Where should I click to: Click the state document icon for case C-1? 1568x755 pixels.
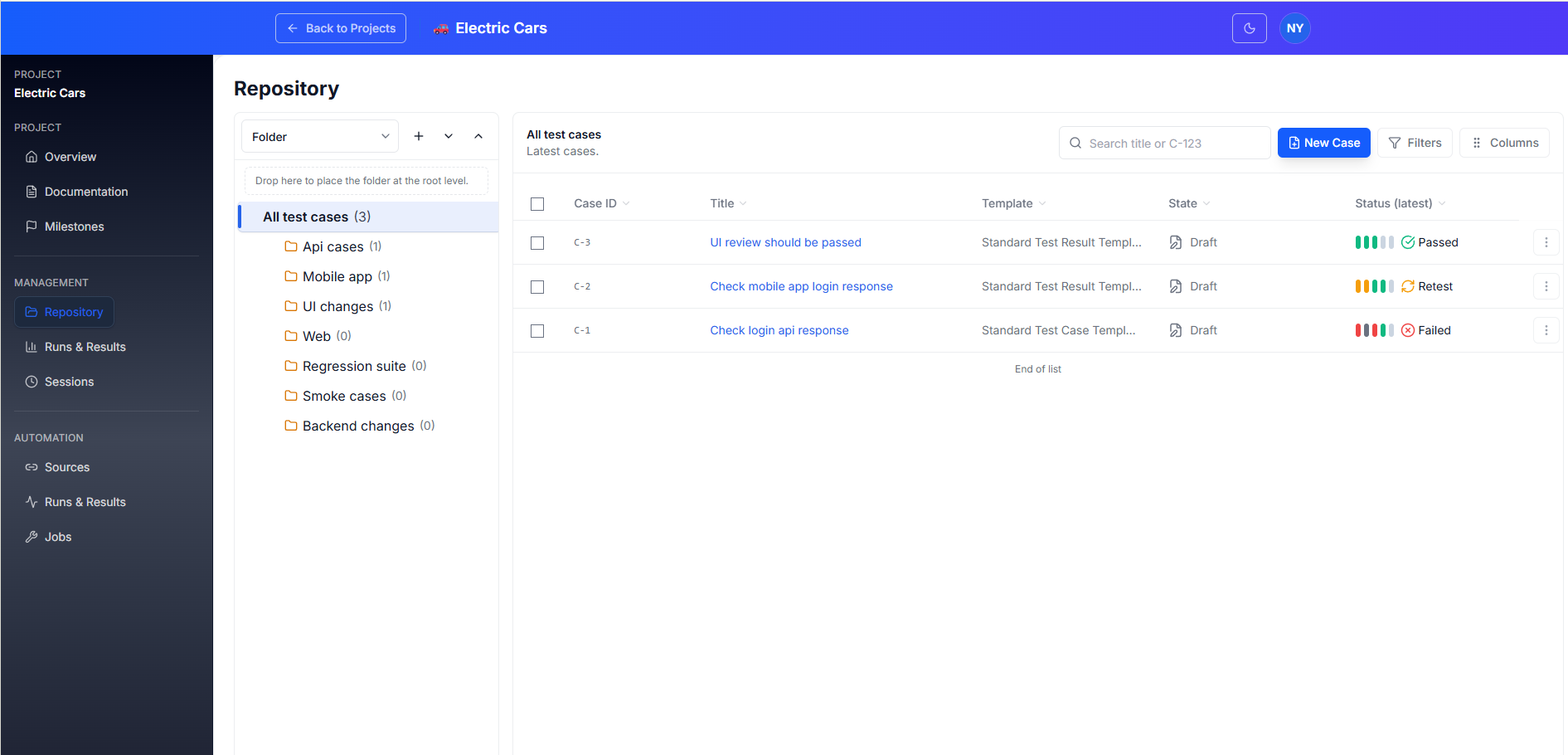tap(1175, 329)
